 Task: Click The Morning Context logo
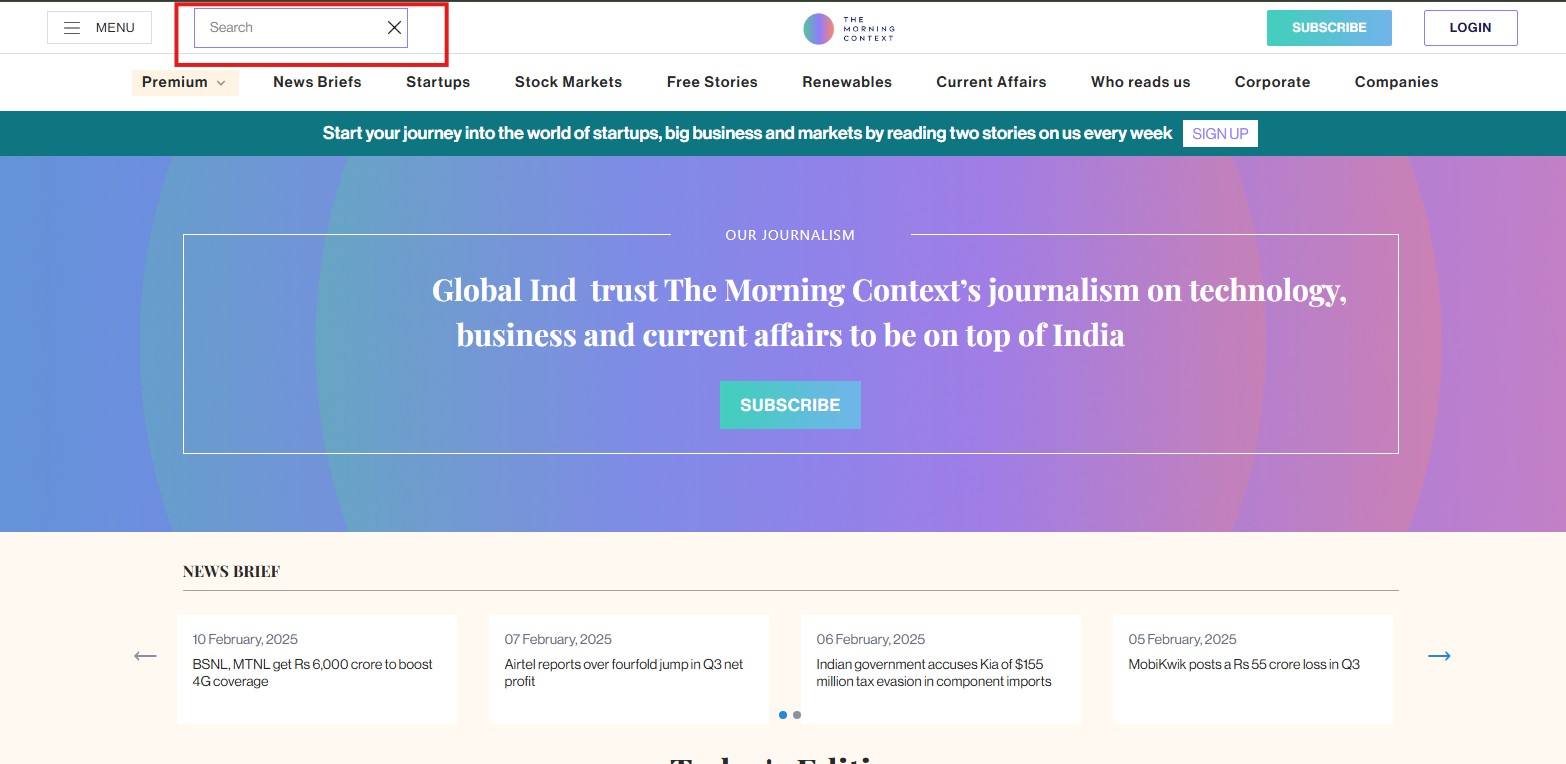click(x=848, y=28)
